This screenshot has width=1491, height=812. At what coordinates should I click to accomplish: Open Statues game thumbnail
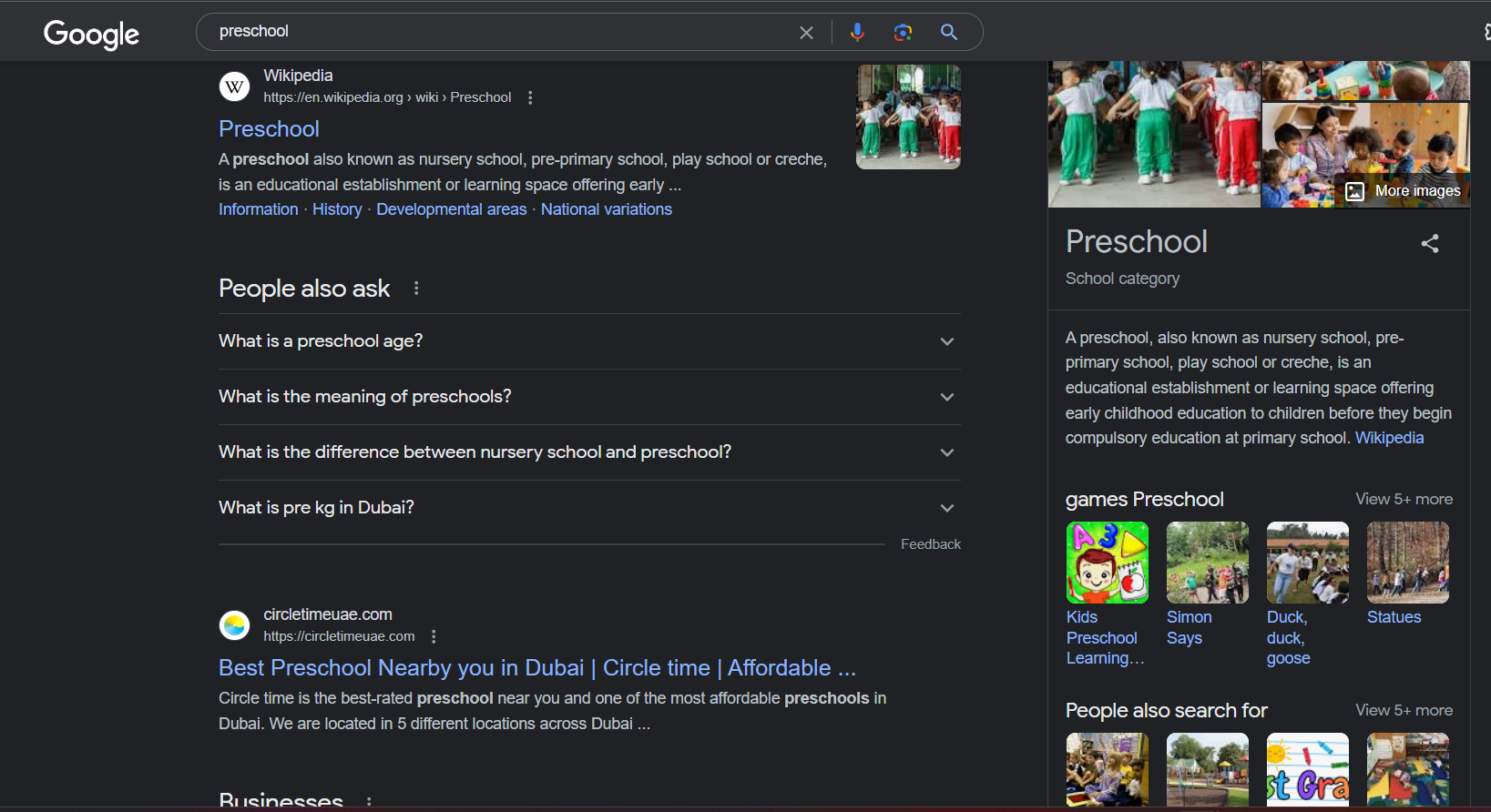click(x=1408, y=563)
